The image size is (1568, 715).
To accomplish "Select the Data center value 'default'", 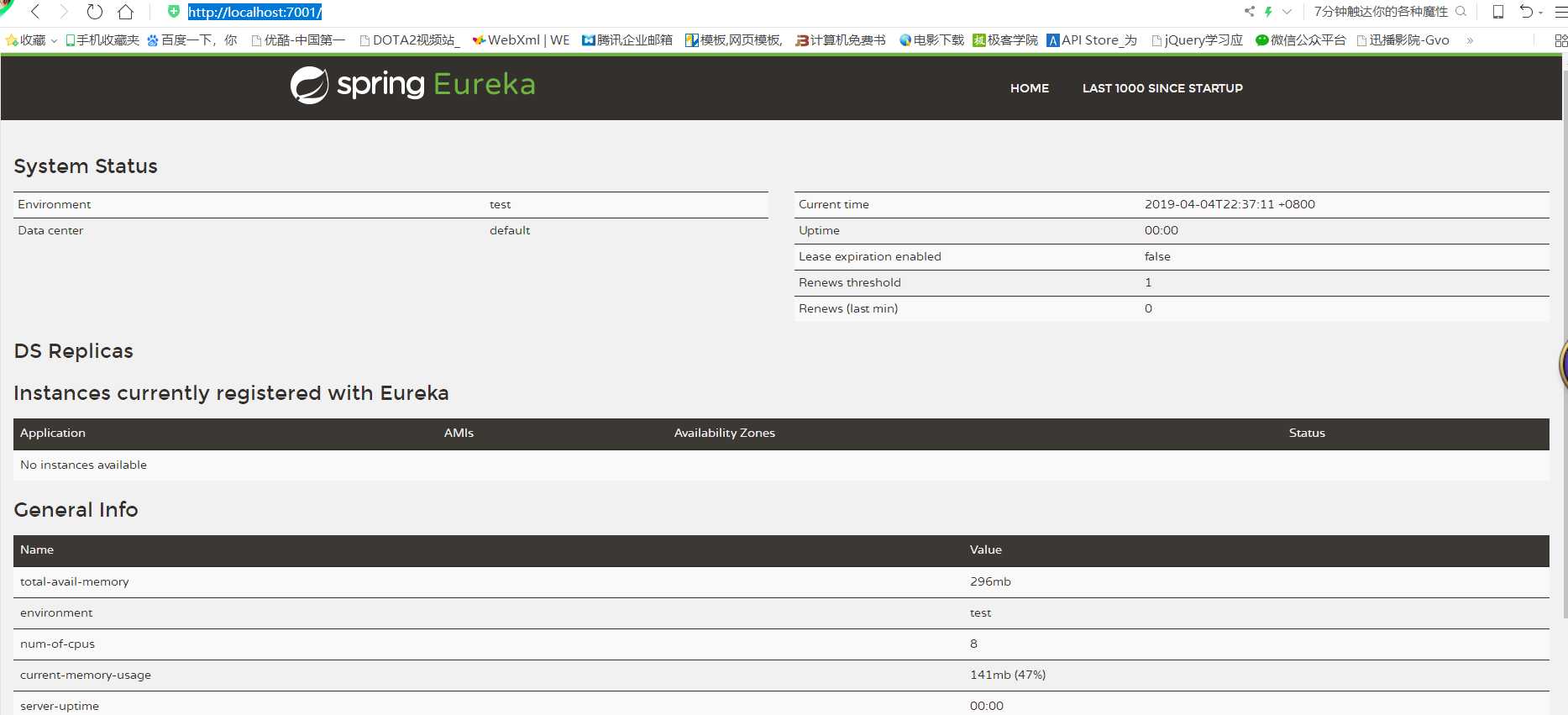I will (x=510, y=230).
